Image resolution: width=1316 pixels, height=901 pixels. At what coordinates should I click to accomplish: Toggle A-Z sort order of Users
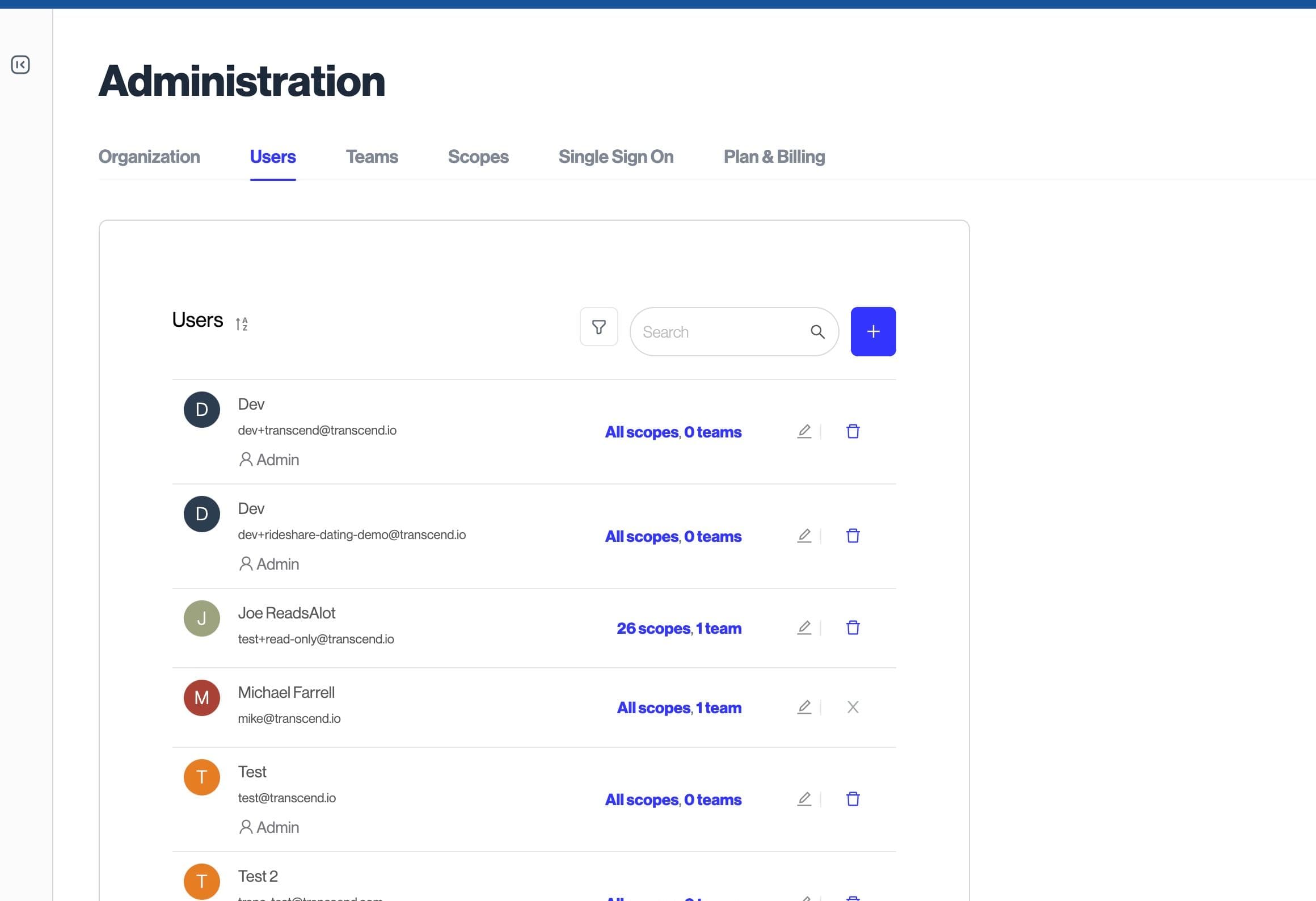click(242, 323)
